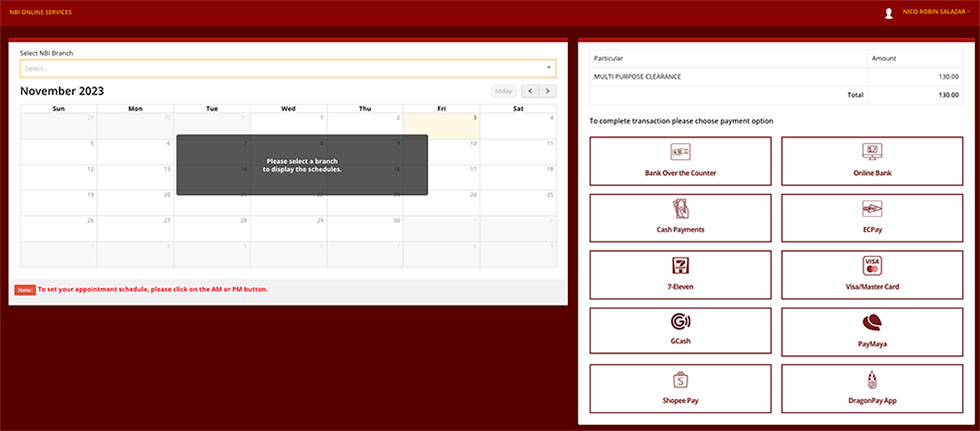Choose ECPay payment label
This screenshot has width=980, height=431.
point(872,230)
